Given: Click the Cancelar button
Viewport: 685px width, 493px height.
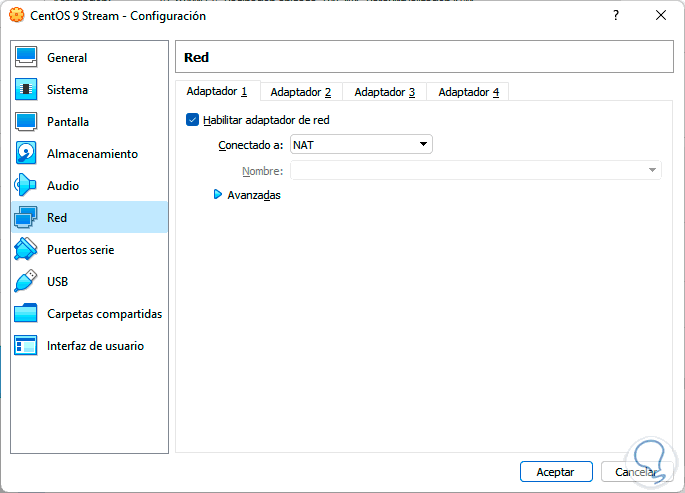Looking at the screenshot, I should pyautogui.click(x=636, y=471).
